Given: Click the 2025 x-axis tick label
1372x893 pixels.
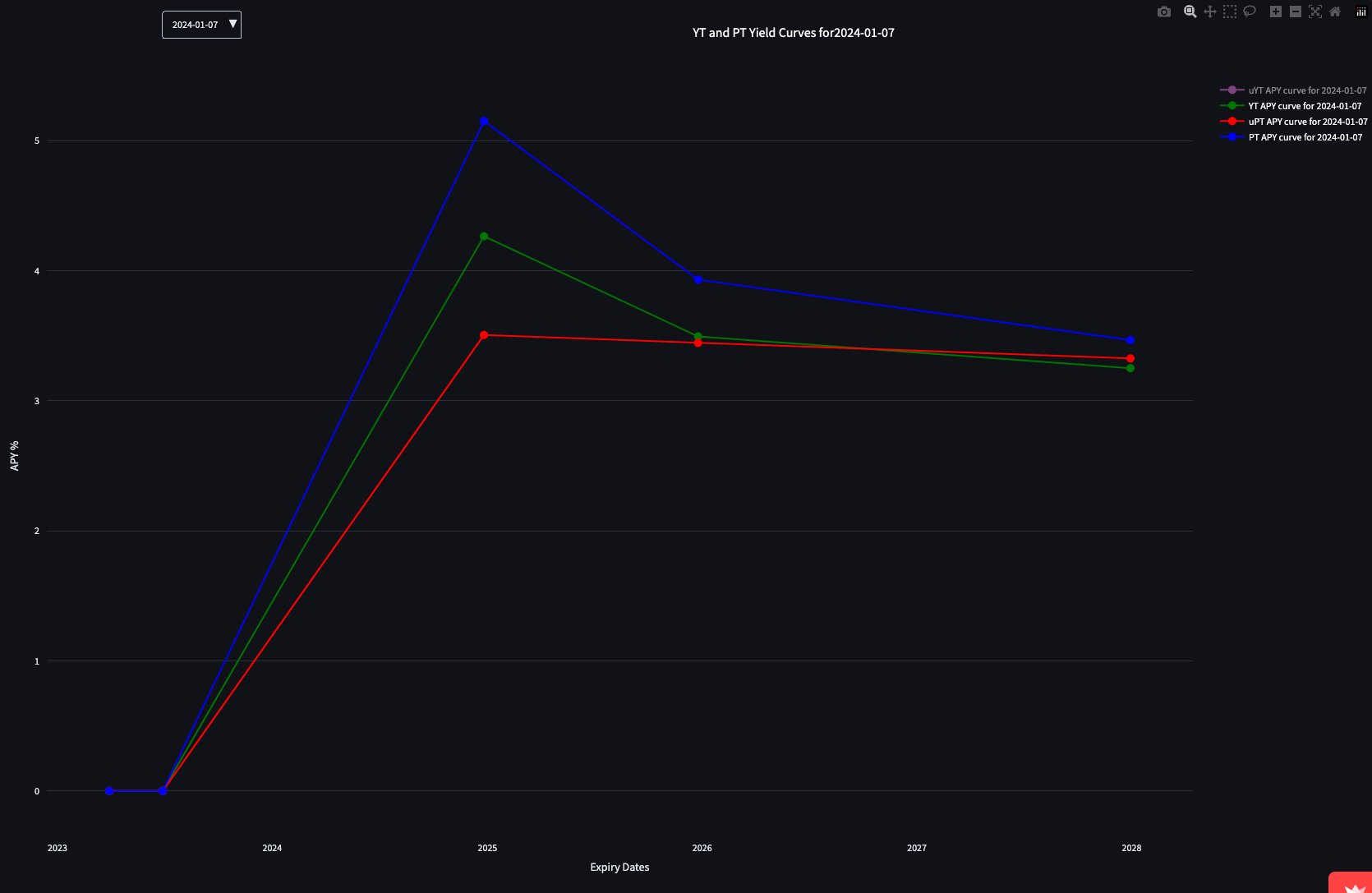Looking at the screenshot, I should (x=487, y=848).
